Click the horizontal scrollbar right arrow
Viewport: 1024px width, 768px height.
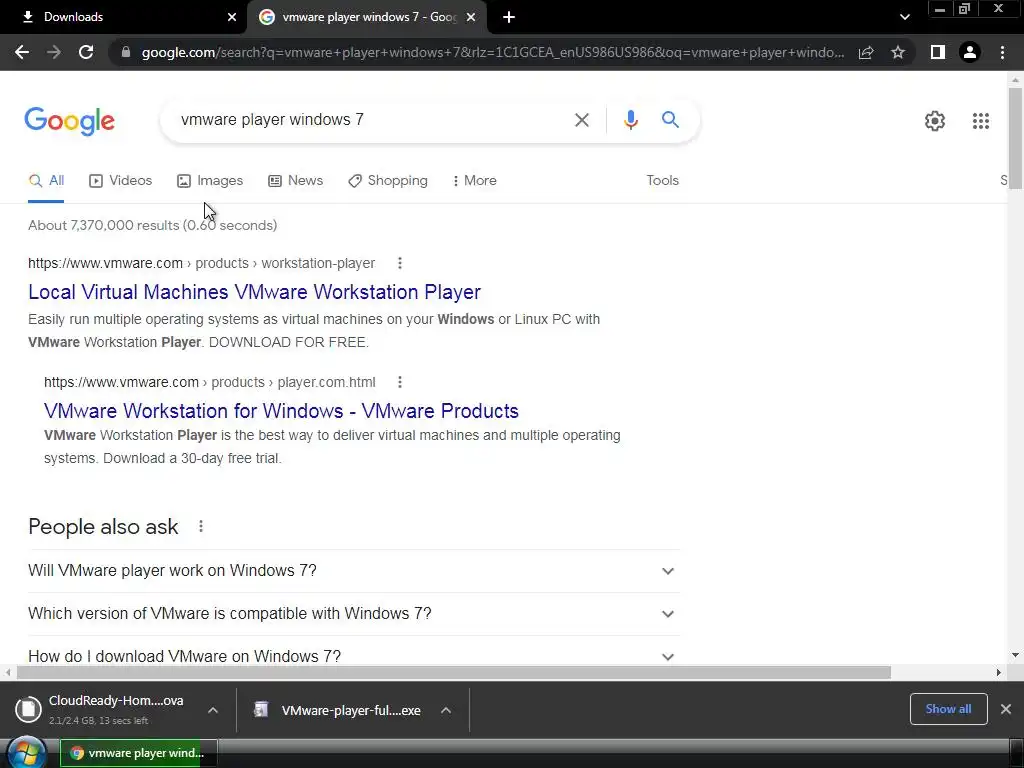point(999,673)
